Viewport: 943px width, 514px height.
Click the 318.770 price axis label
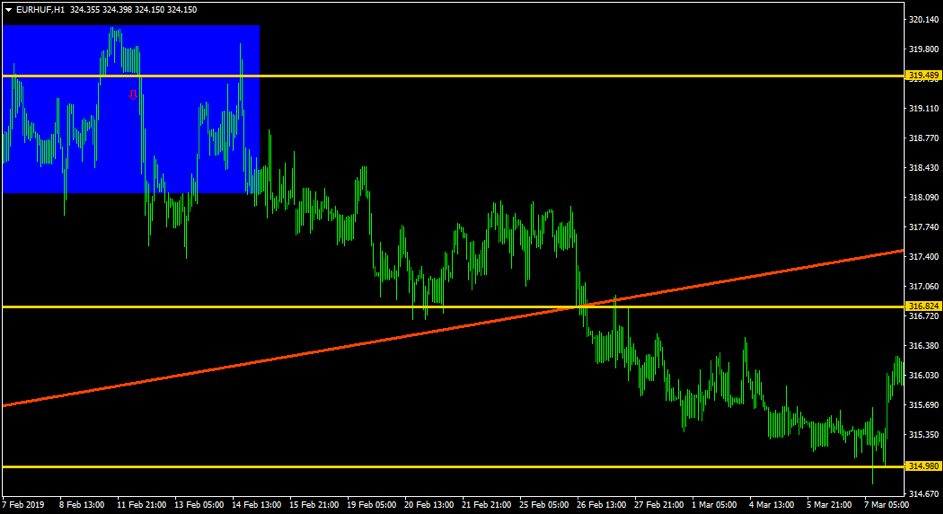pos(924,138)
